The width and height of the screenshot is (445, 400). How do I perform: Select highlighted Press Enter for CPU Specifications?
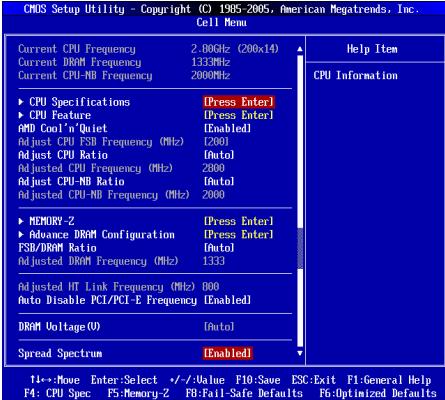tap(239, 102)
